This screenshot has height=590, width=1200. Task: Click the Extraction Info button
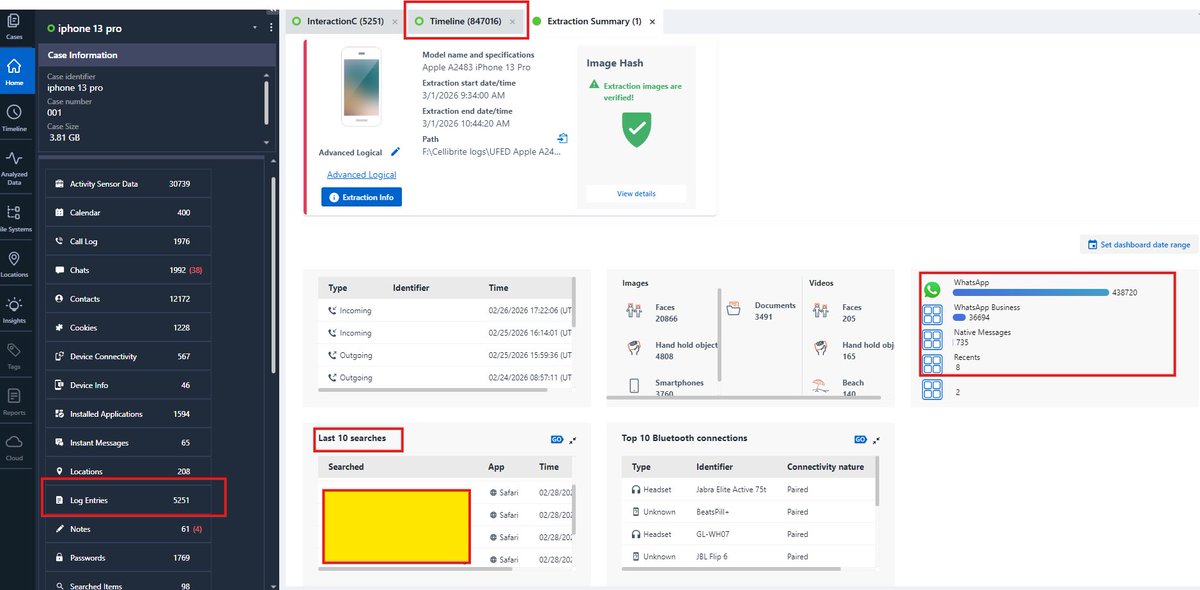(x=361, y=197)
